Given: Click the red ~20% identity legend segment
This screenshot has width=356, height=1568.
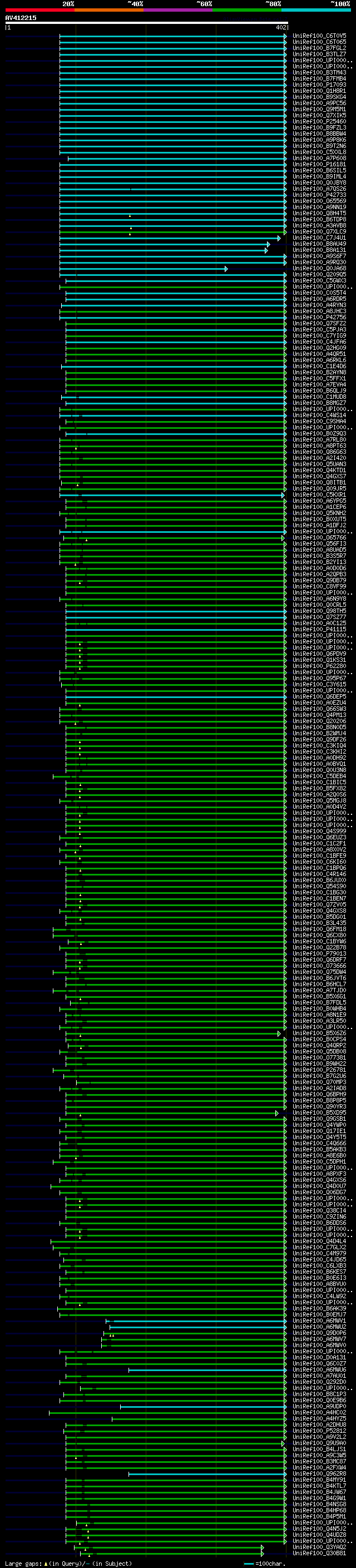Looking at the screenshot, I should coord(39,10).
